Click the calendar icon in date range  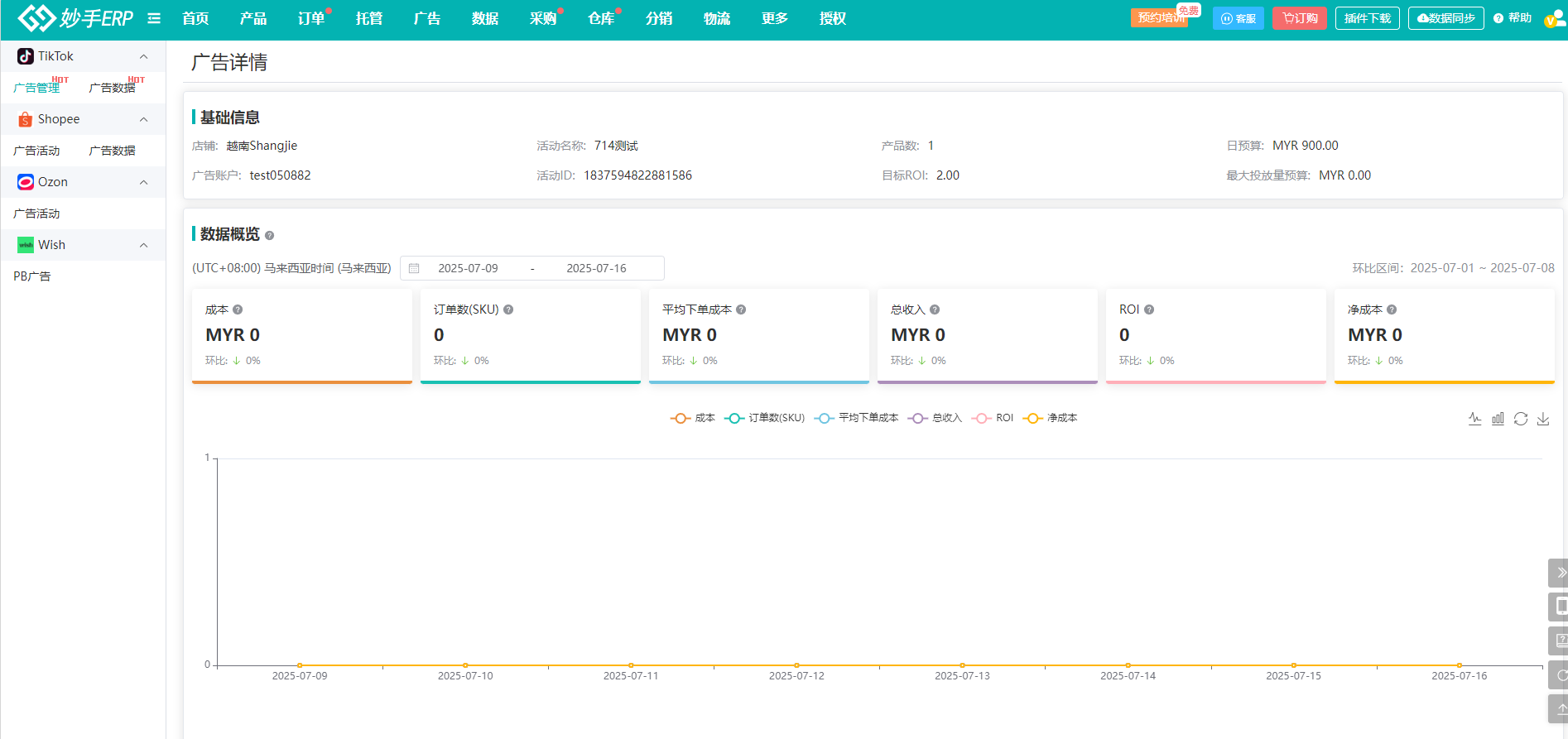point(414,268)
